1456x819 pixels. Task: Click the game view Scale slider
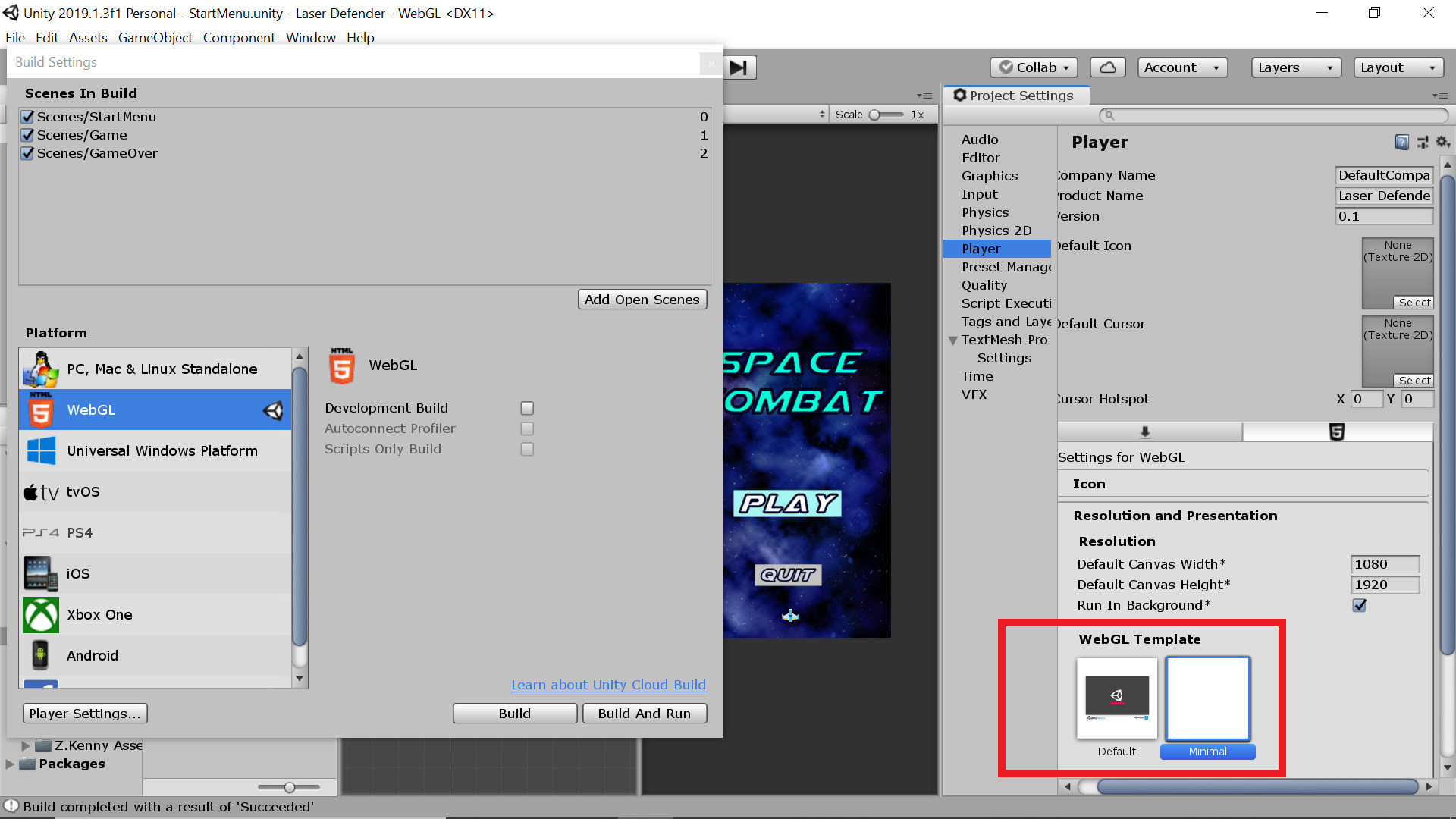click(884, 115)
